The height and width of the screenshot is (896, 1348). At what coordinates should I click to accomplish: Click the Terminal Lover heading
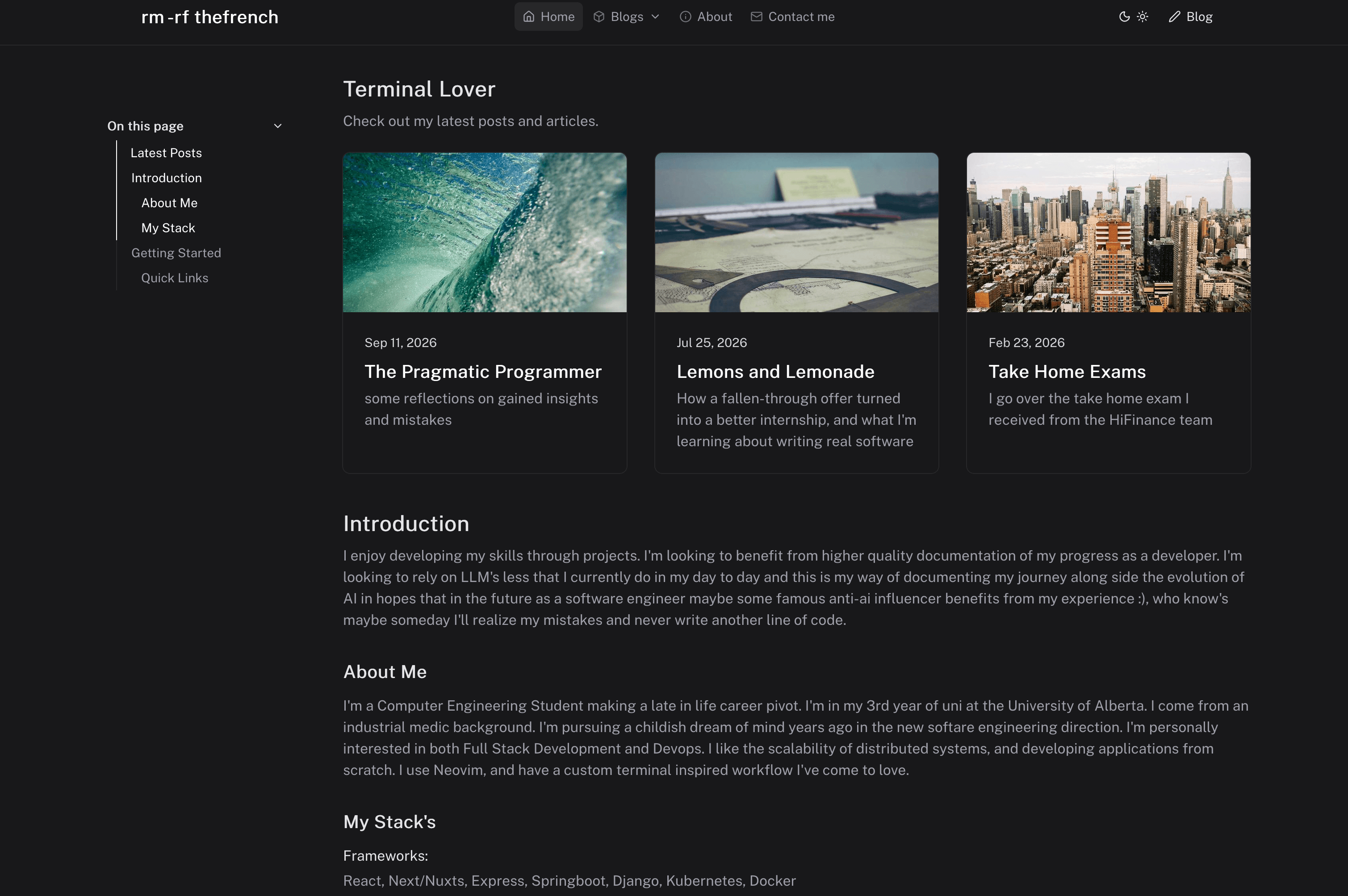pyautogui.click(x=419, y=89)
